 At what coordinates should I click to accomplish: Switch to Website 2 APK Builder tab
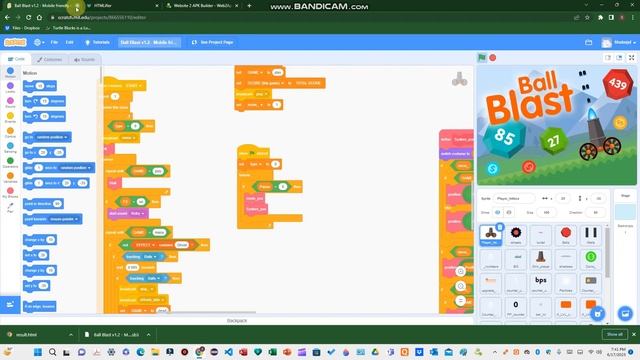pyautogui.click(x=202, y=6)
